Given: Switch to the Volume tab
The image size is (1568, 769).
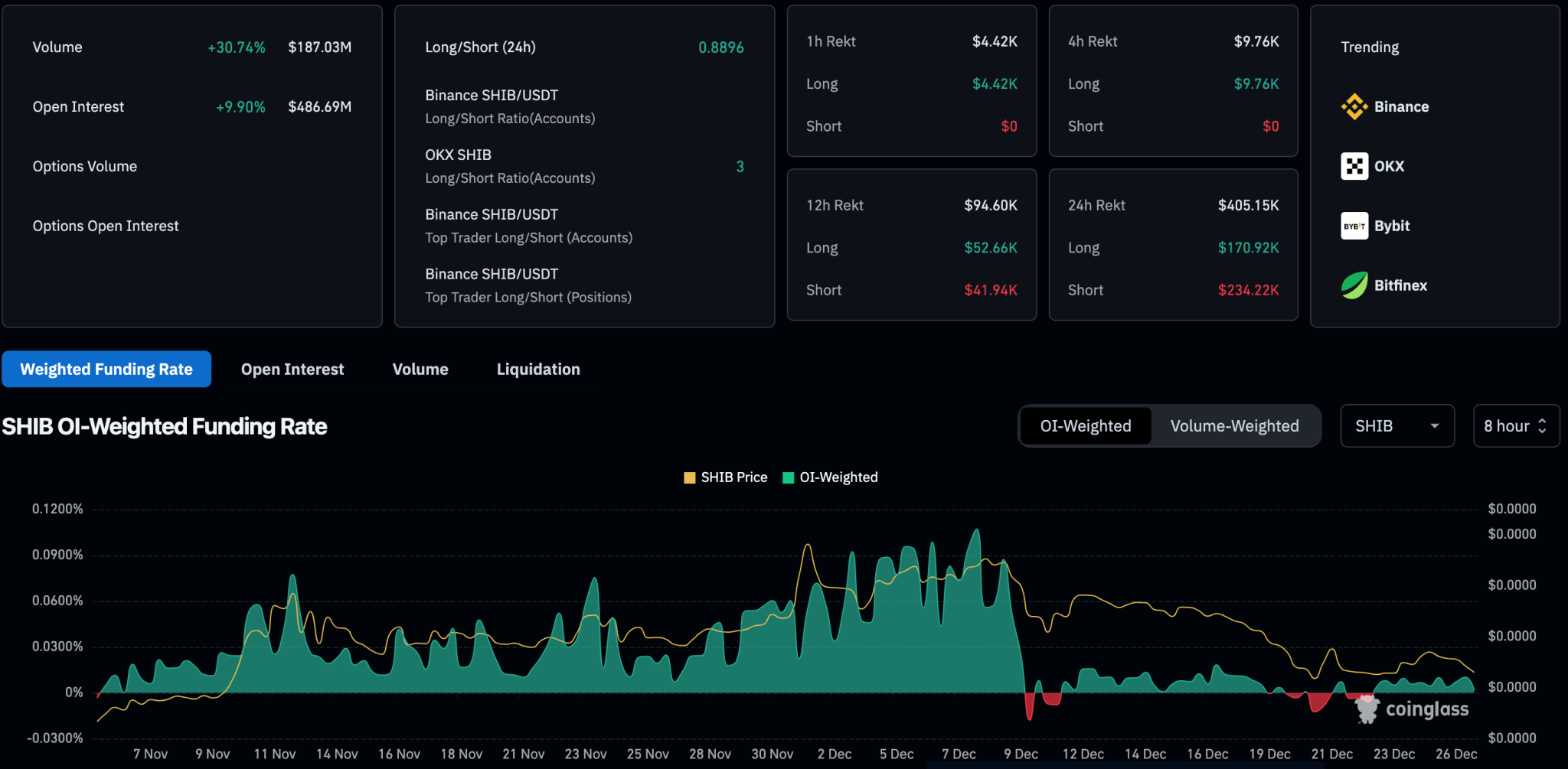Looking at the screenshot, I should point(420,369).
